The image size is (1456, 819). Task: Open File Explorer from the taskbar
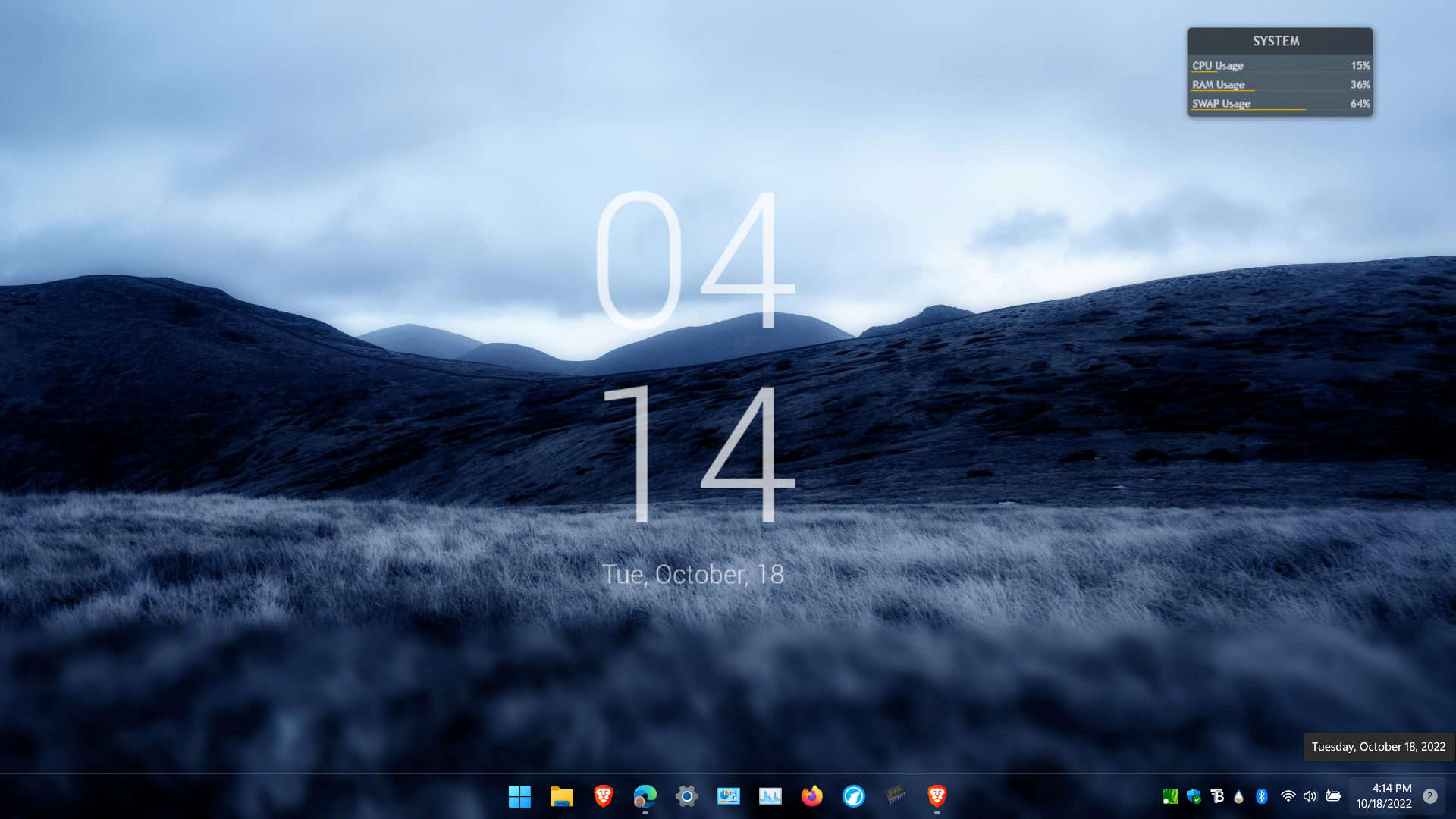tap(561, 796)
